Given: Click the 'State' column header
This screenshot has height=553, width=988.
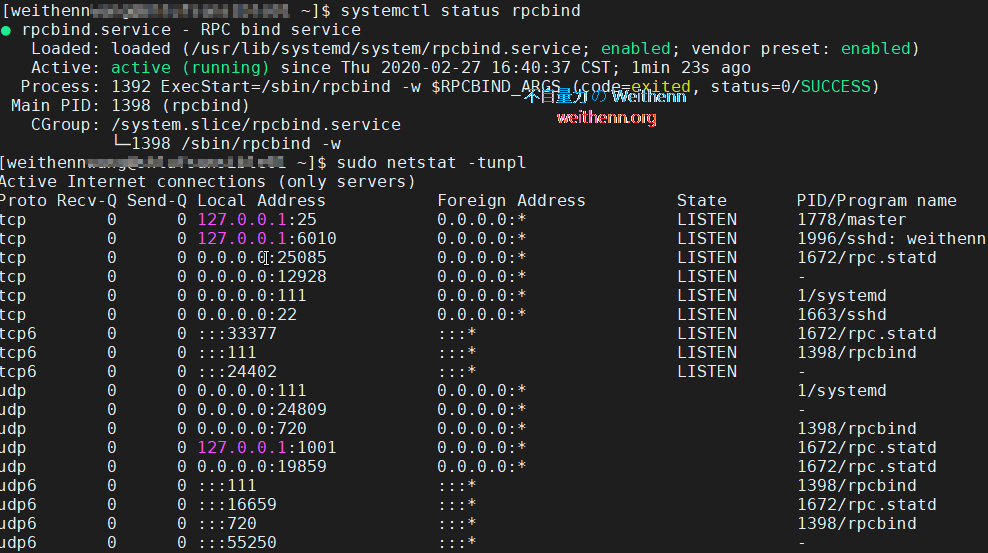Looking at the screenshot, I should pos(702,200).
